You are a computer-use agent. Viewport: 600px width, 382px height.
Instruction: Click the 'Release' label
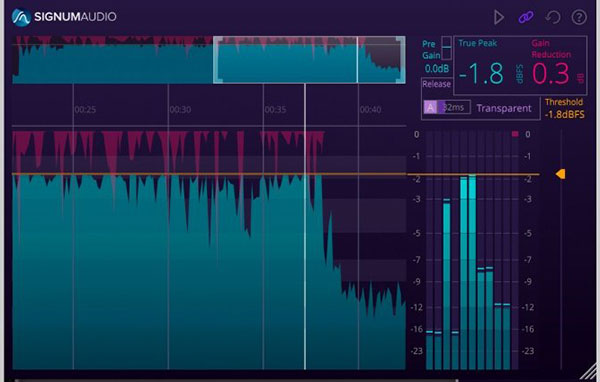coord(436,84)
